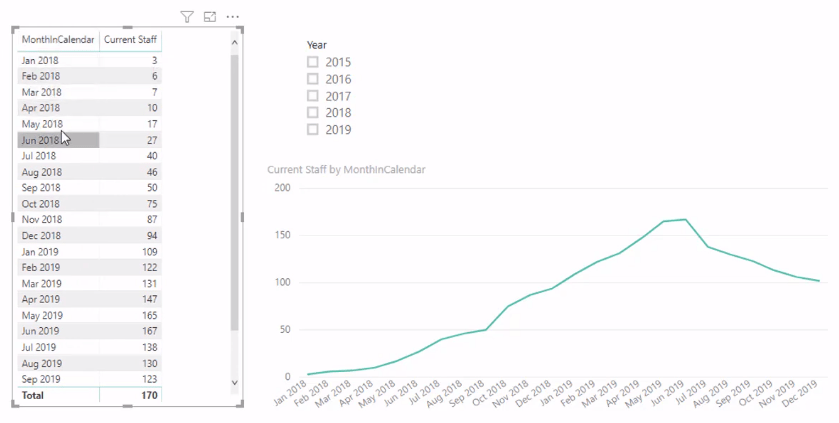Select the Mar 2018 row
Viewport: 839px width, 423px height.
(x=89, y=92)
